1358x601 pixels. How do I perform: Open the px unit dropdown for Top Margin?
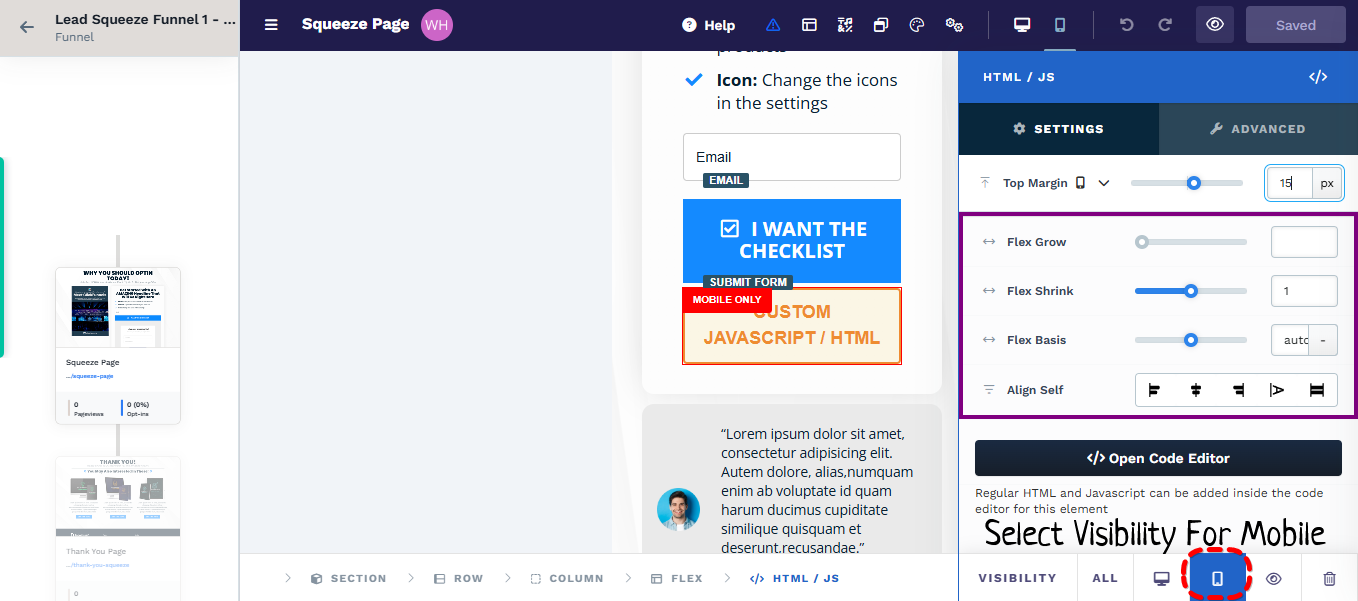coord(1327,183)
